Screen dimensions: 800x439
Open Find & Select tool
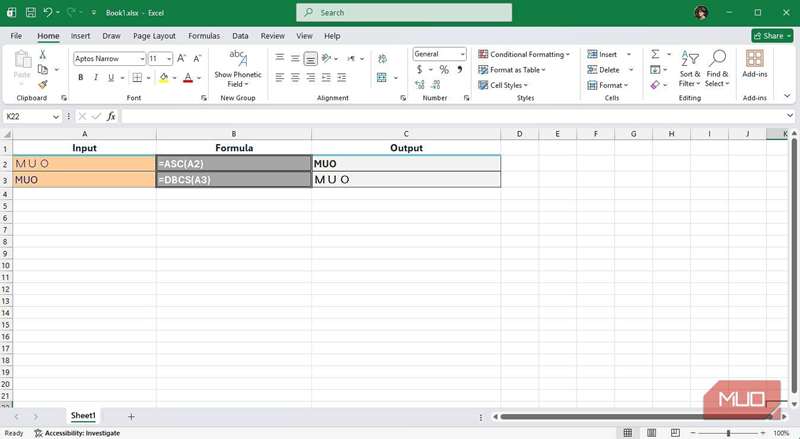717,68
